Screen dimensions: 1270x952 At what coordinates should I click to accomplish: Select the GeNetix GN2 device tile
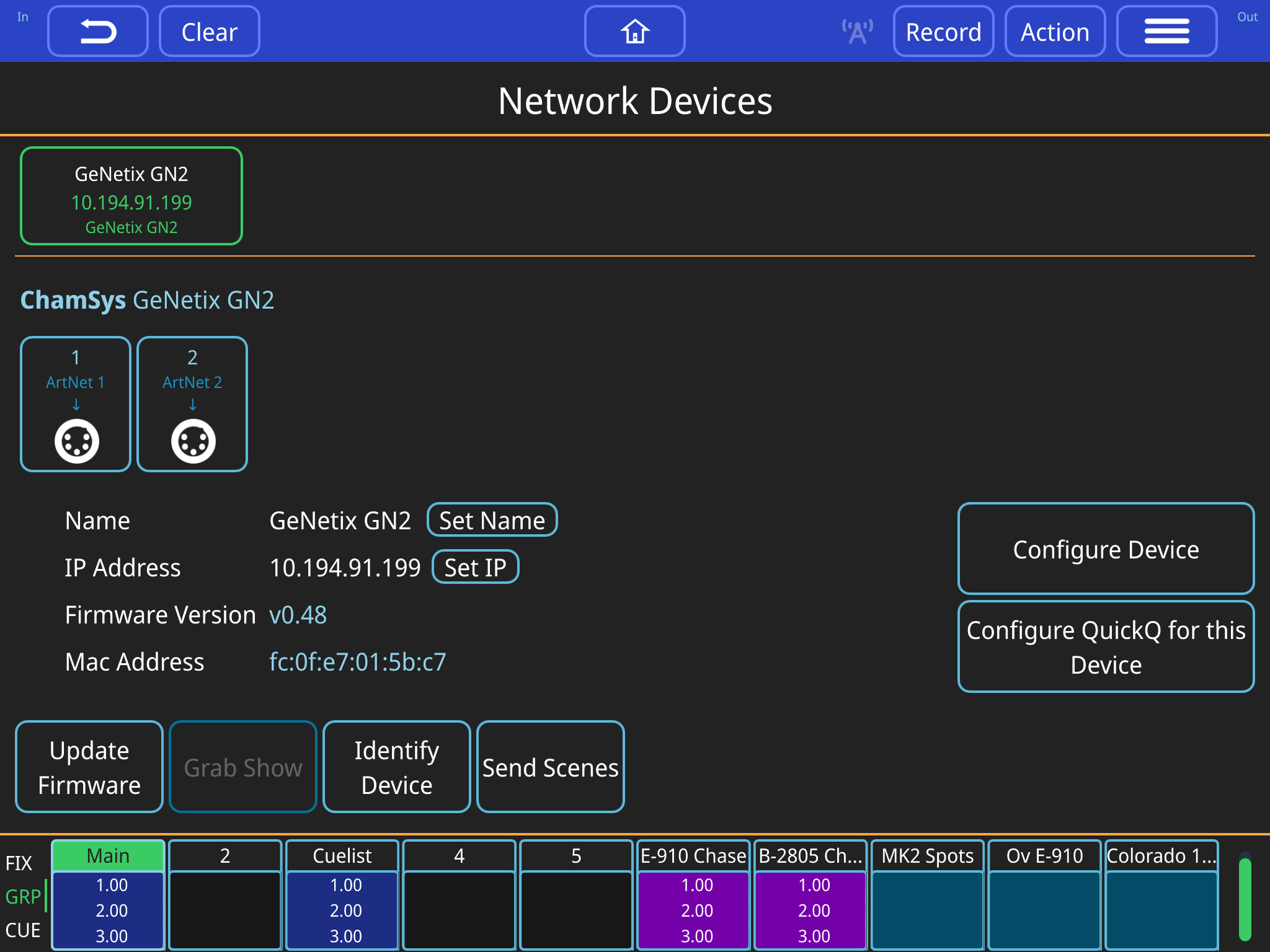point(131,195)
